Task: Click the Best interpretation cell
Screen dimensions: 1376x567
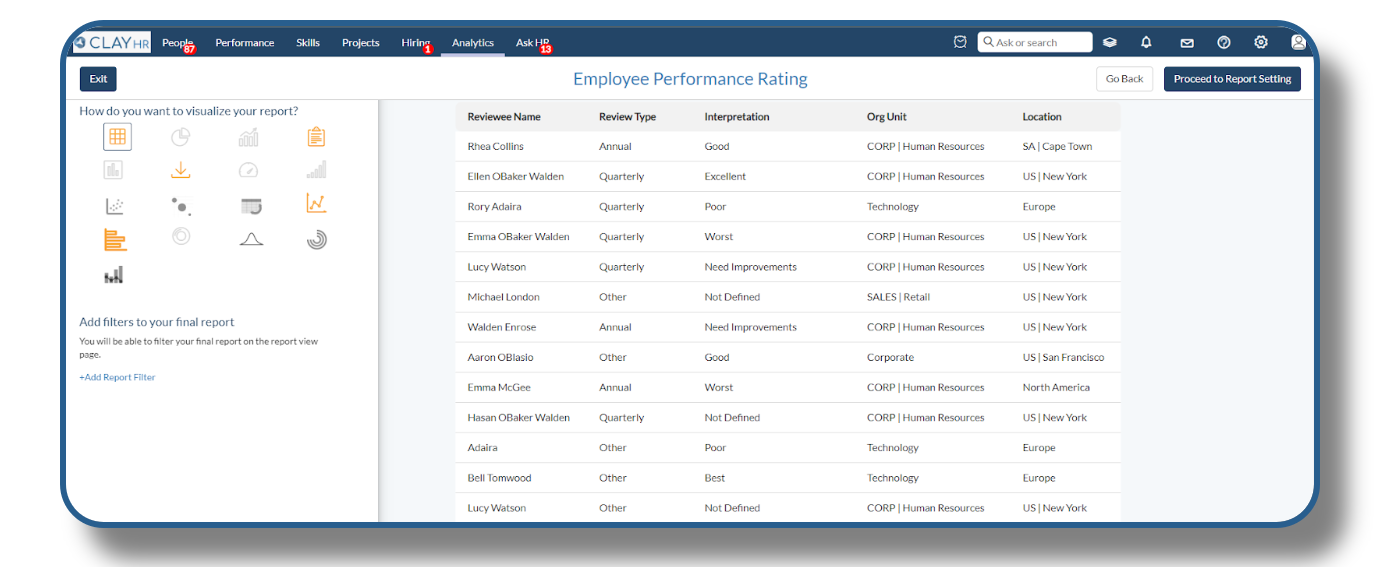Action: point(715,478)
